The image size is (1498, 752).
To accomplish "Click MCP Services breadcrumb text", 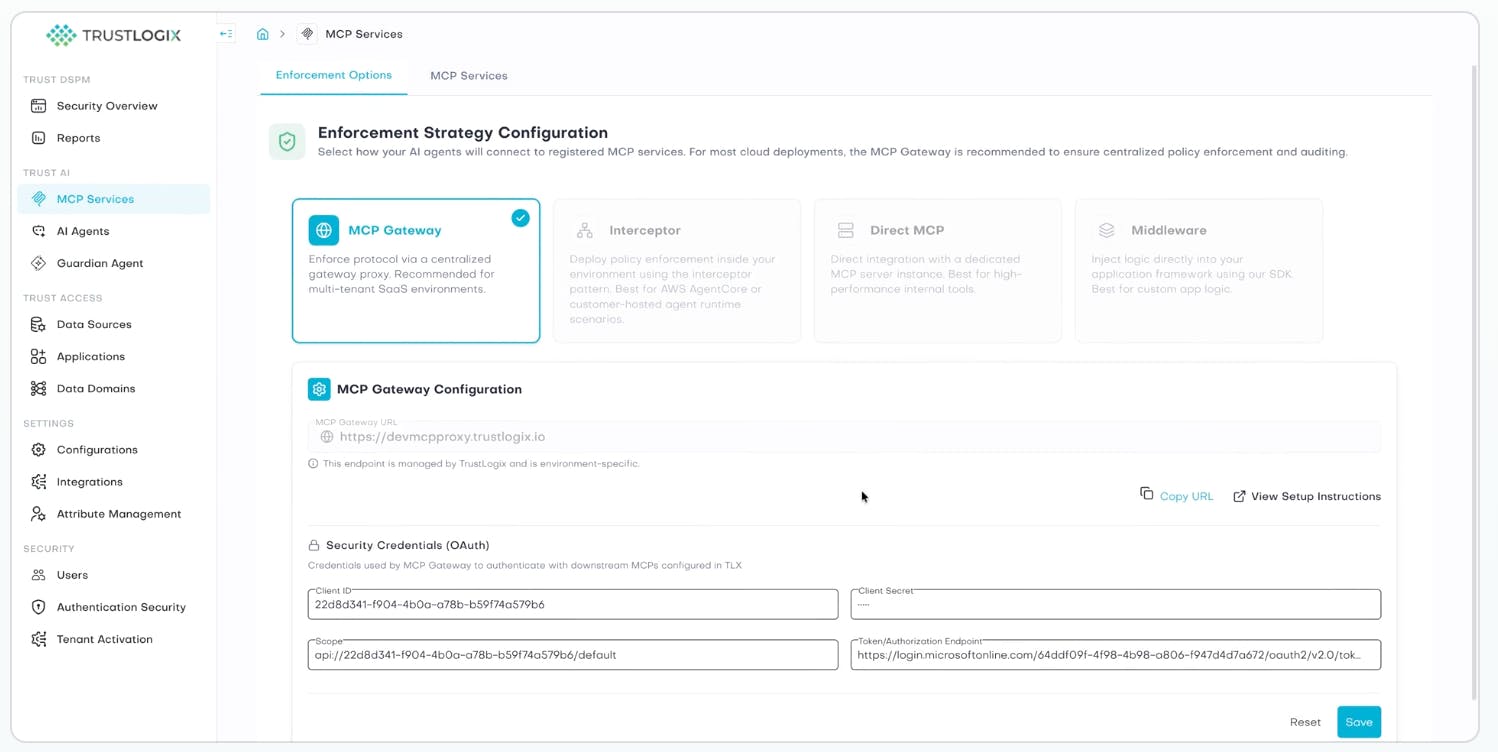I will pyautogui.click(x=364, y=34).
